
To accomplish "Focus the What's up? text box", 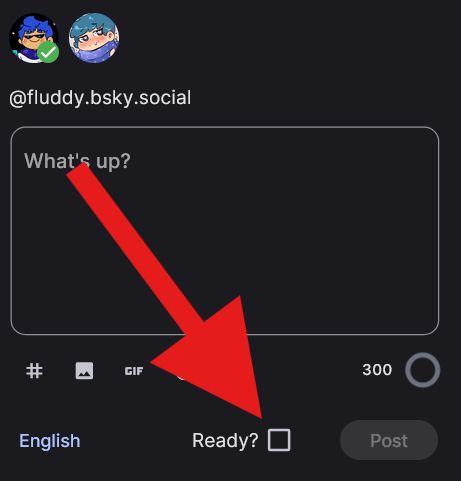I will click(x=225, y=231).
